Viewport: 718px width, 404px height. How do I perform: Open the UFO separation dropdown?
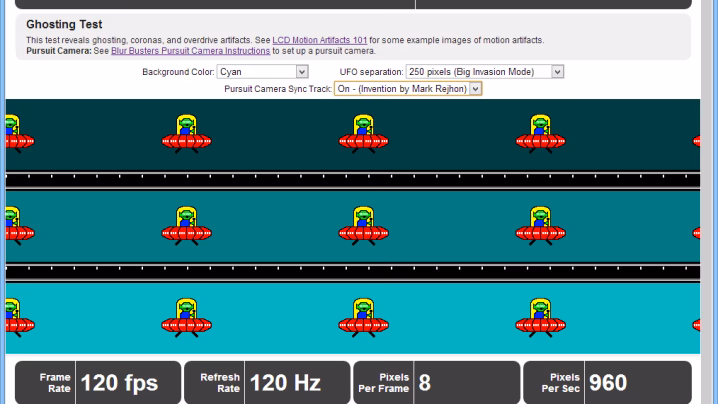coord(484,72)
